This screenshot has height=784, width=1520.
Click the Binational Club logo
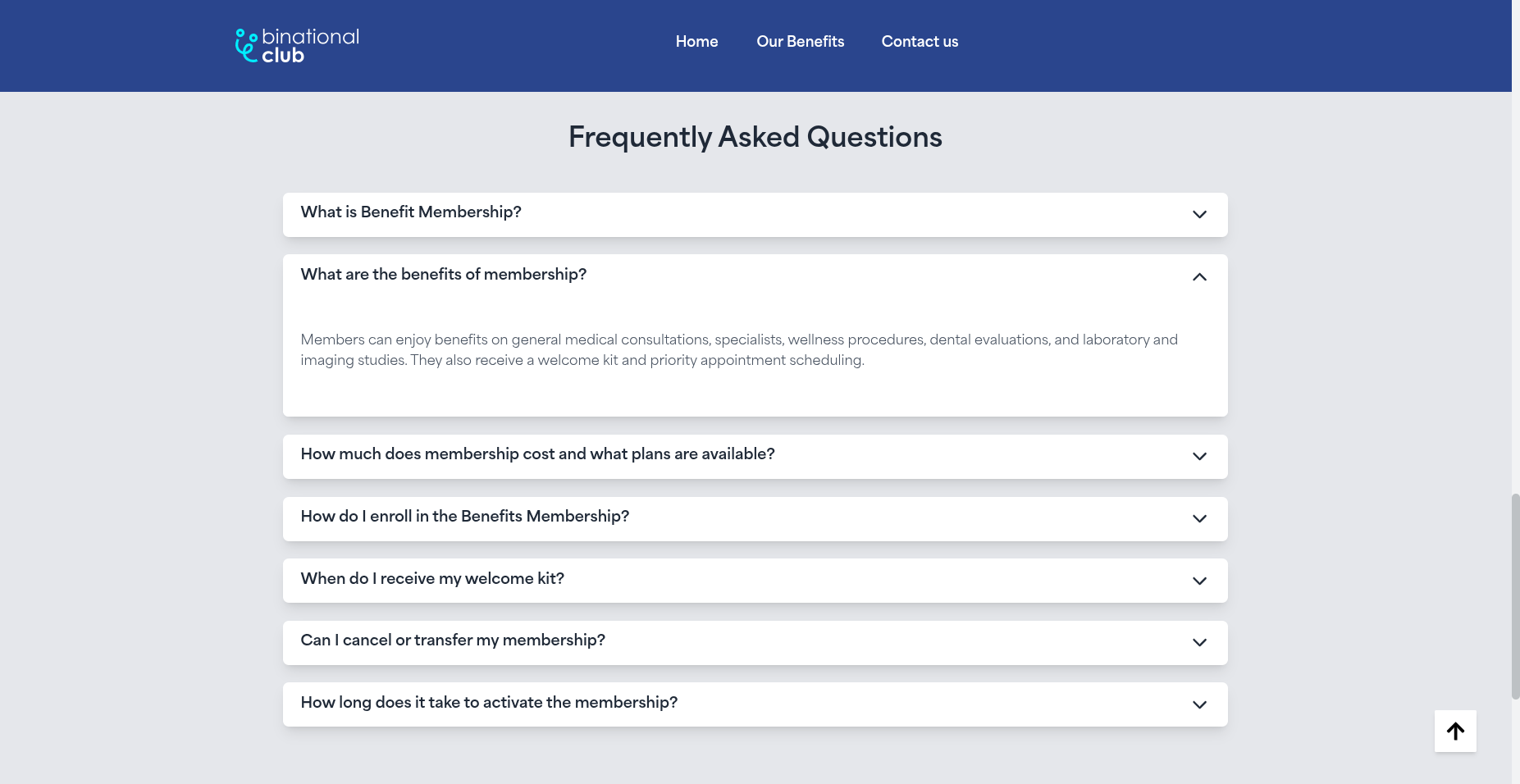coord(297,46)
